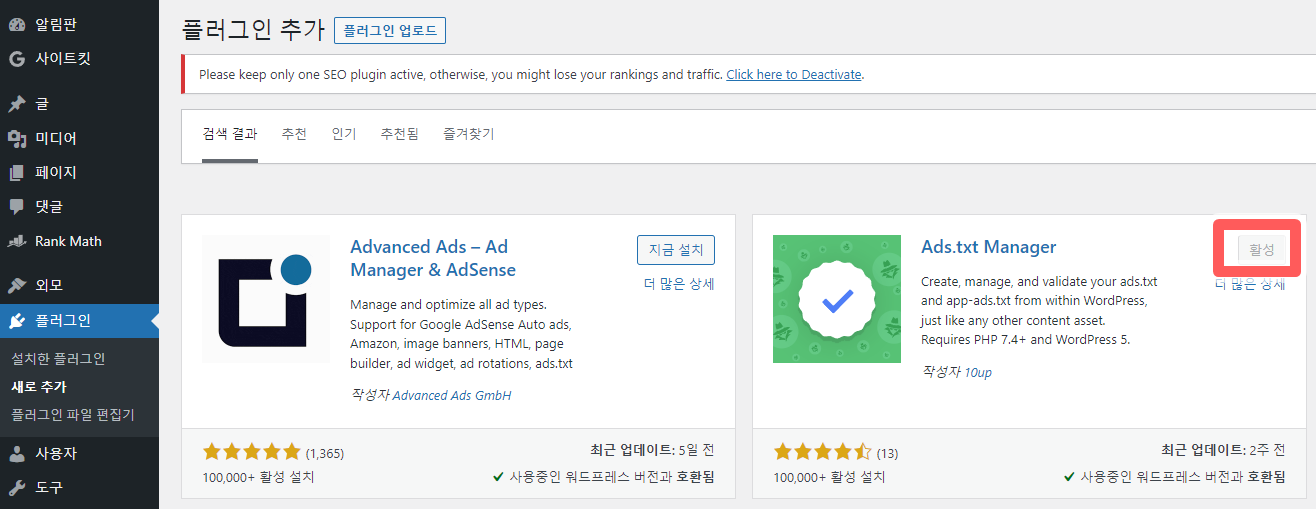Switch to 추천 tab
Image resolution: width=1316 pixels, height=509 pixels.
coord(294,134)
